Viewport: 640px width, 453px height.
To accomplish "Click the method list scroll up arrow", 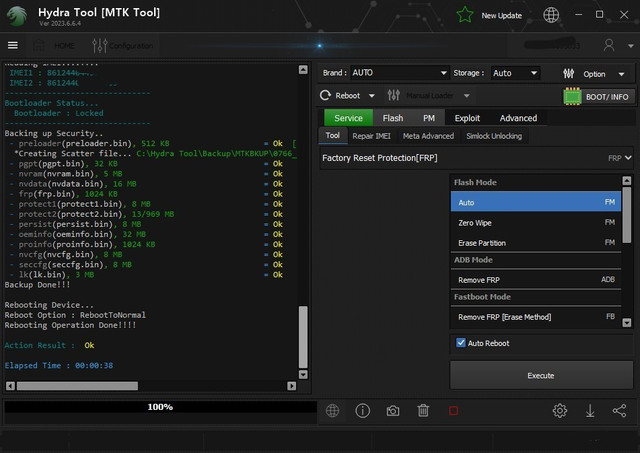I will click(x=627, y=180).
